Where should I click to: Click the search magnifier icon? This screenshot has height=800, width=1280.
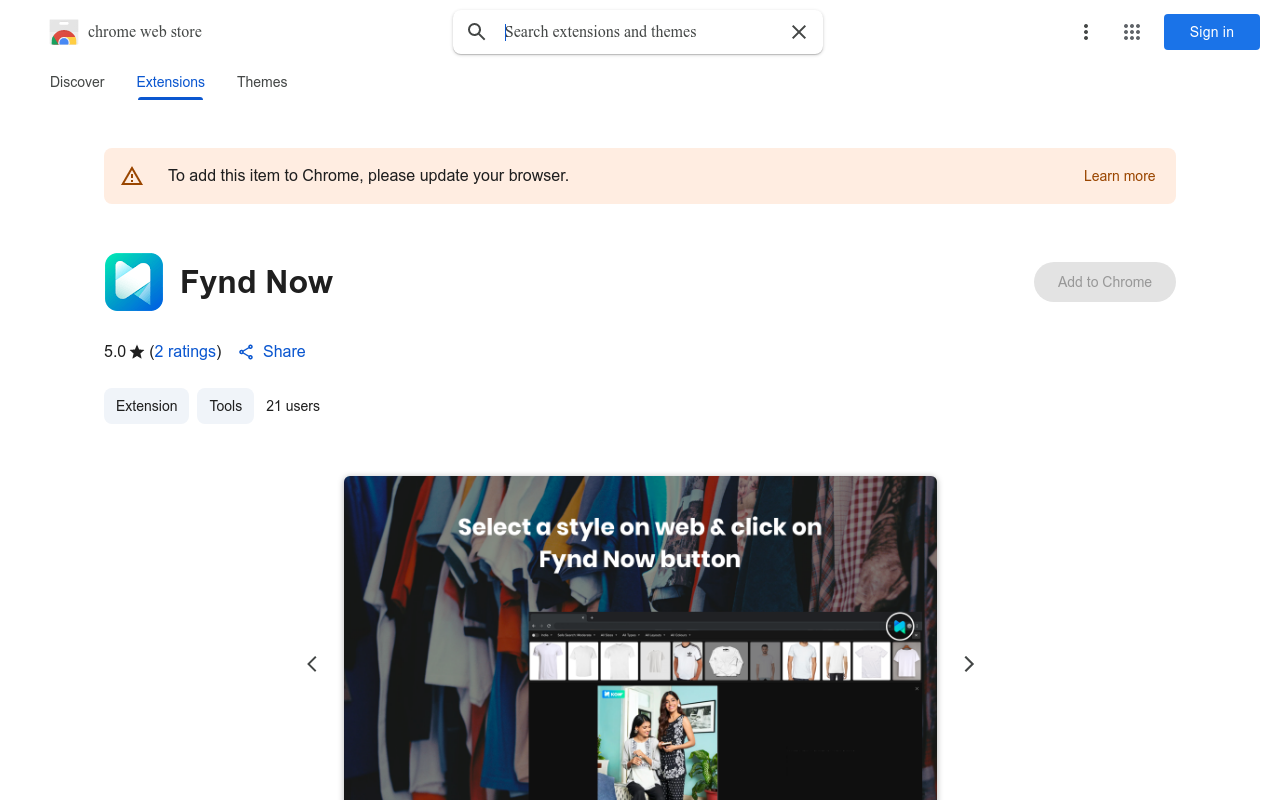point(477,32)
